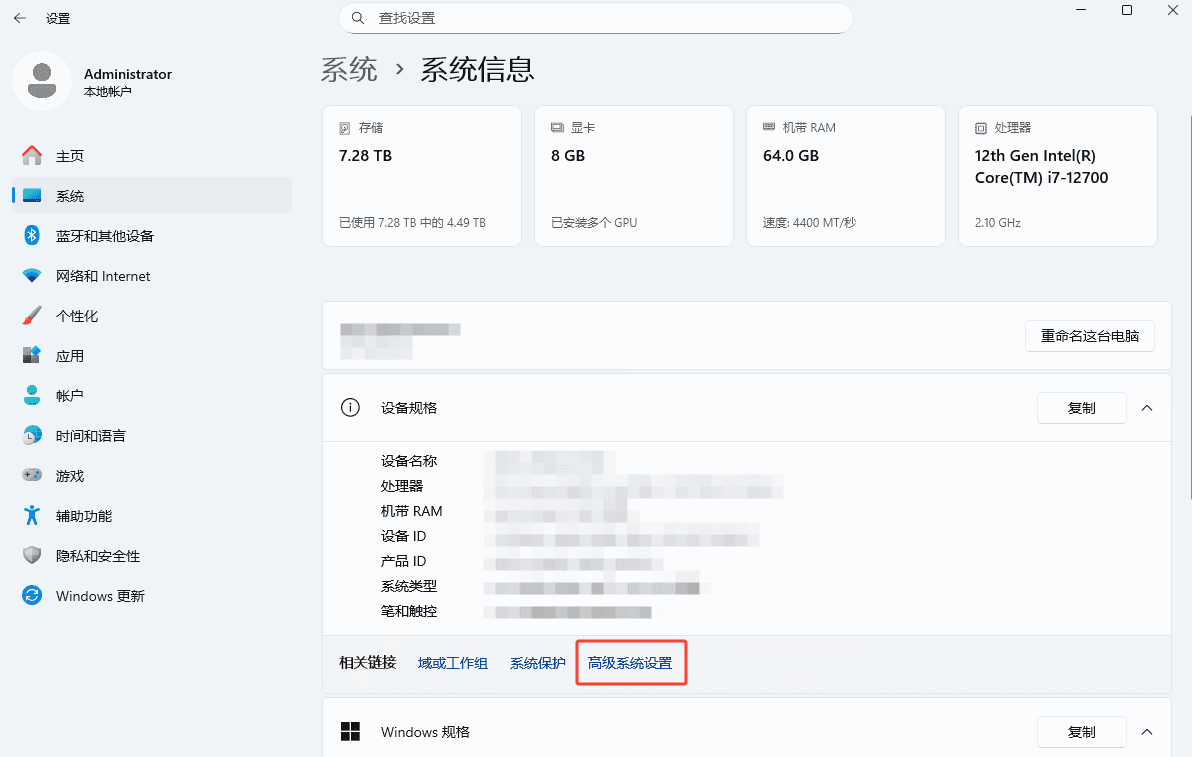Click the 笔和触控 label

pos(409,611)
